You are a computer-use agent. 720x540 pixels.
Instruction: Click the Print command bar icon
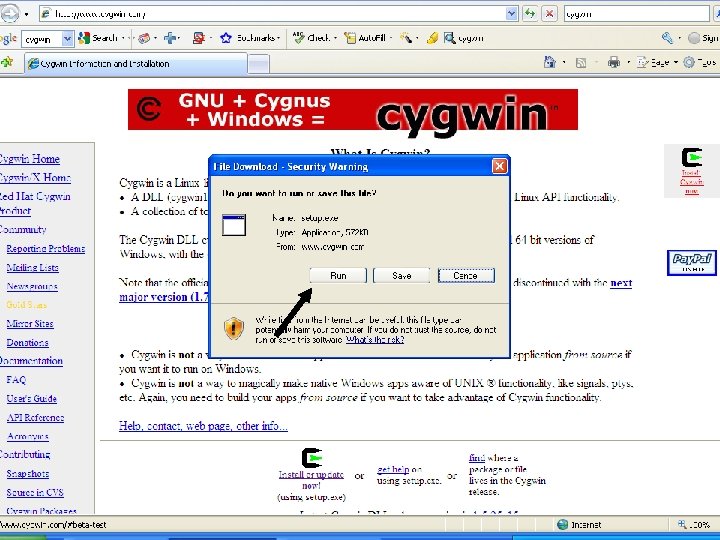click(x=613, y=62)
